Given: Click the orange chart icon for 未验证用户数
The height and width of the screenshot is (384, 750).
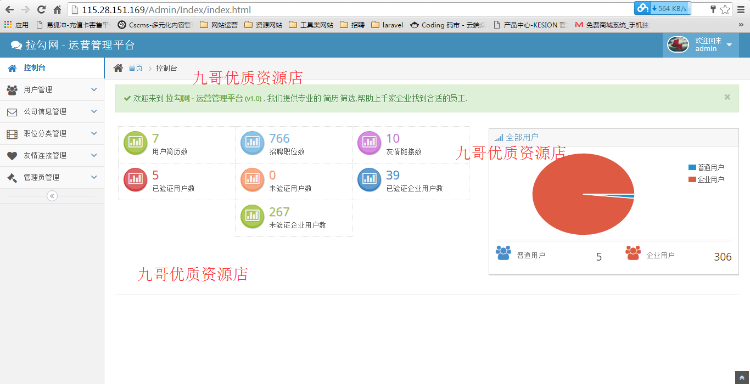Looking at the screenshot, I should click(252, 179).
